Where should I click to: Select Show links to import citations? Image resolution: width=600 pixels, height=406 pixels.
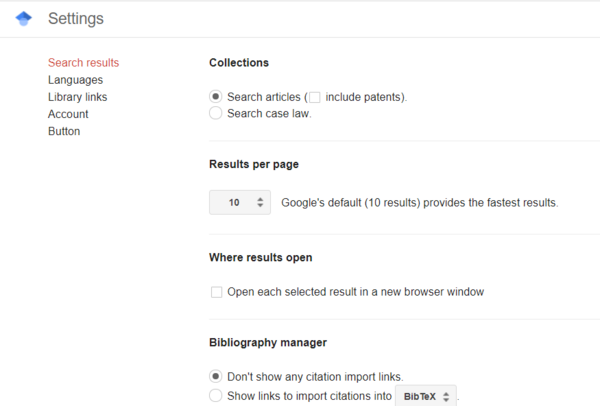[x=215, y=396]
